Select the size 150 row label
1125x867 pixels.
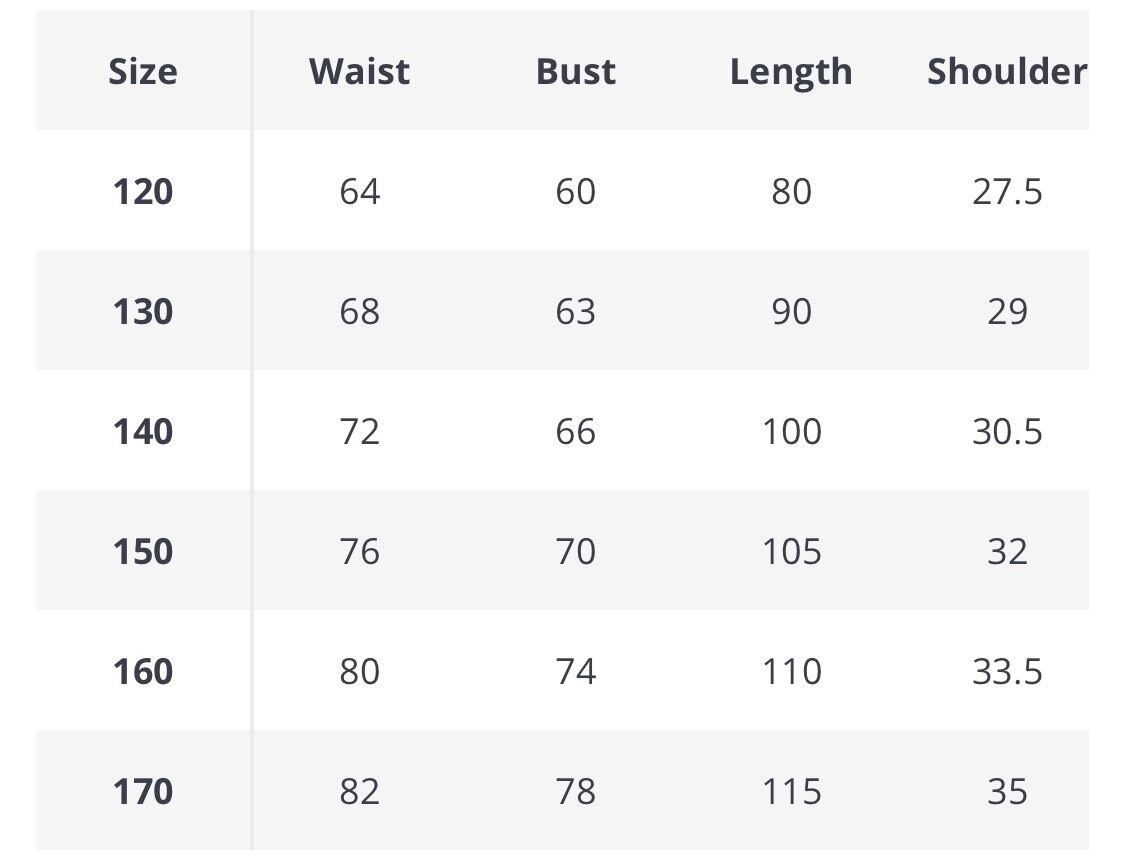click(x=143, y=551)
